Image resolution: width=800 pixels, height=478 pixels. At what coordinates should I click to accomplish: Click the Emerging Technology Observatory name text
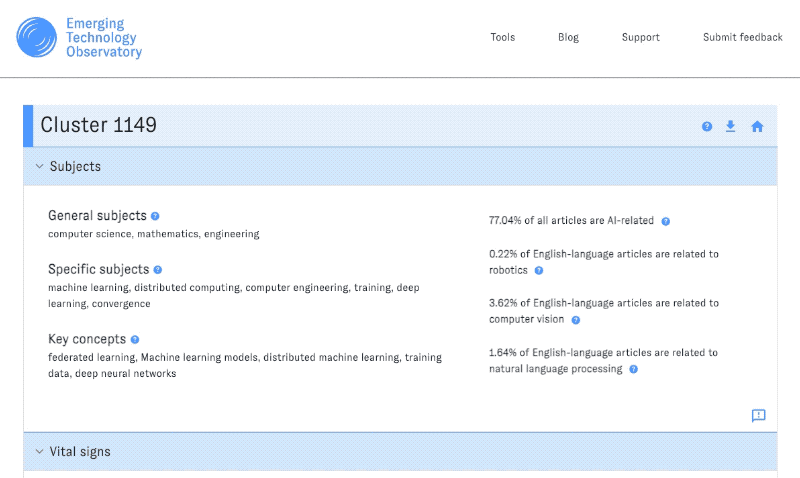(x=103, y=38)
